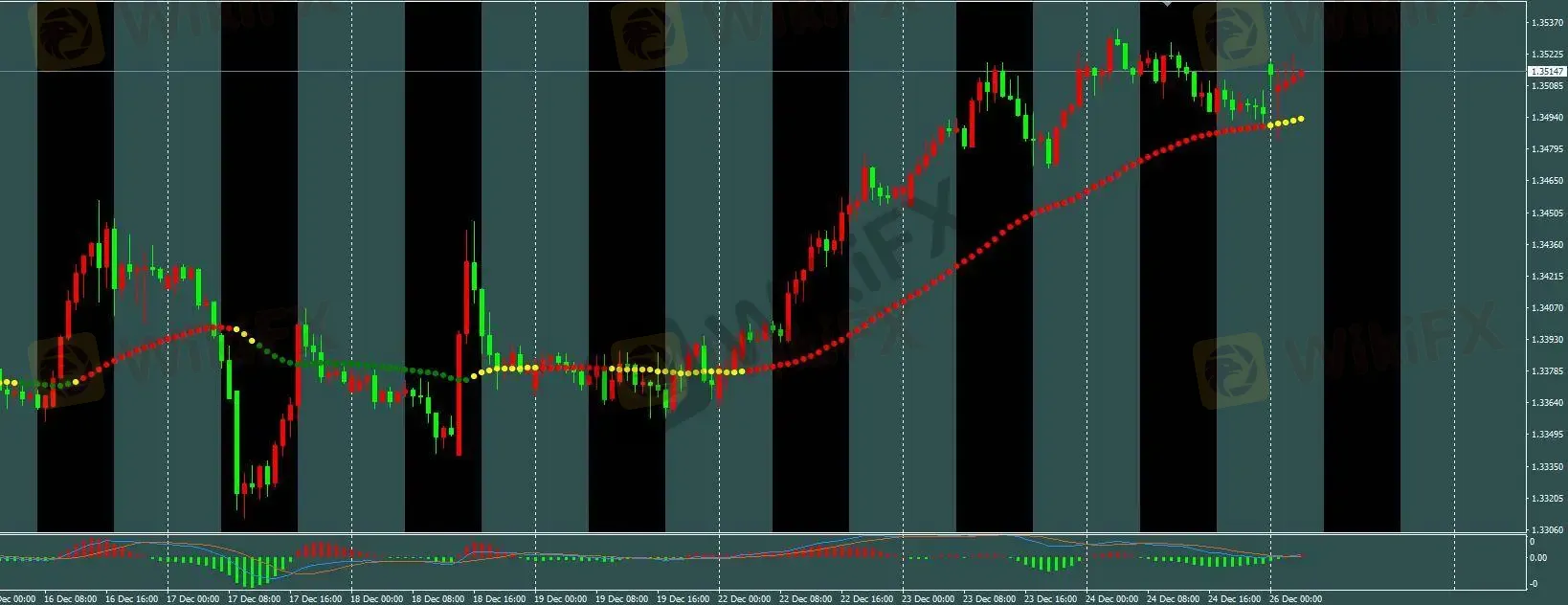Click the 22 Dec 00:00 time label
1568x605 pixels.
coord(744,599)
